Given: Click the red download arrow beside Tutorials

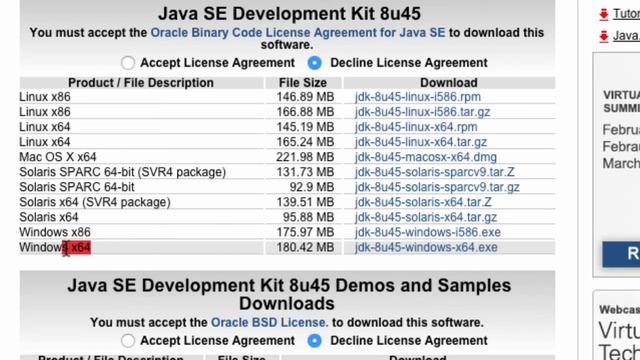Looking at the screenshot, I should pos(604,15).
